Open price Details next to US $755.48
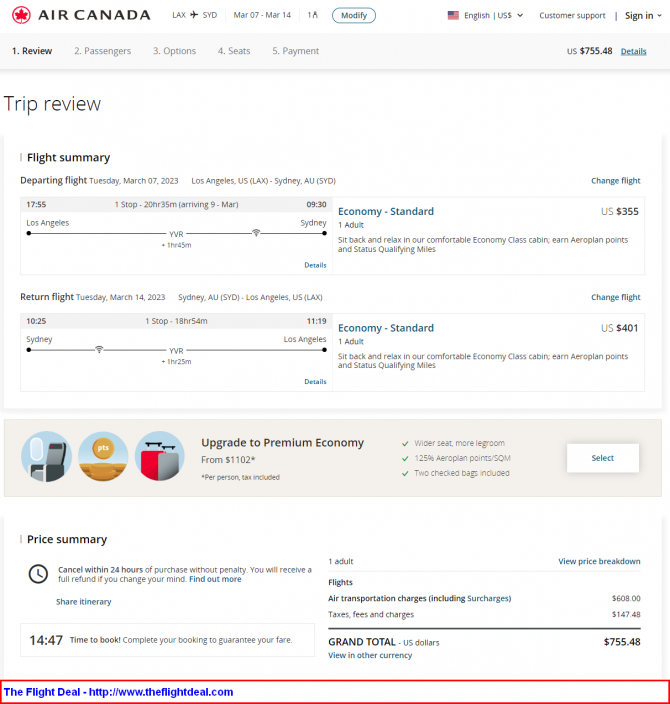Image resolution: width=670 pixels, height=704 pixels. (633, 51)
